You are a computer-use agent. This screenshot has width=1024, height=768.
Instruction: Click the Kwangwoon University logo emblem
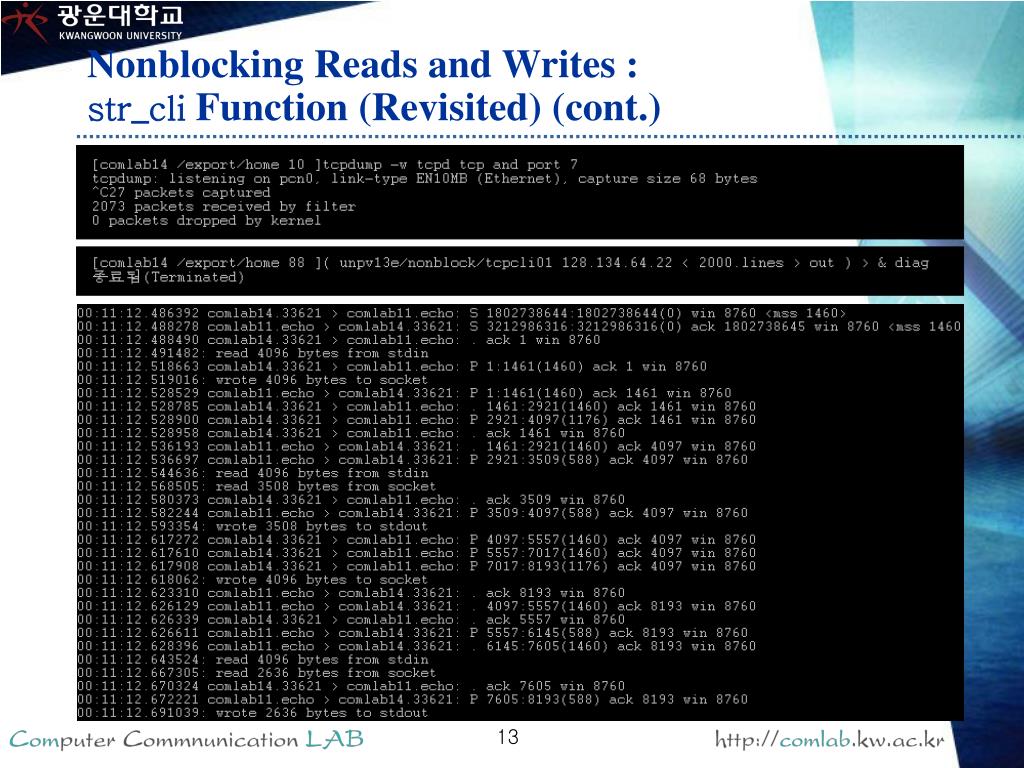(24, 20)
